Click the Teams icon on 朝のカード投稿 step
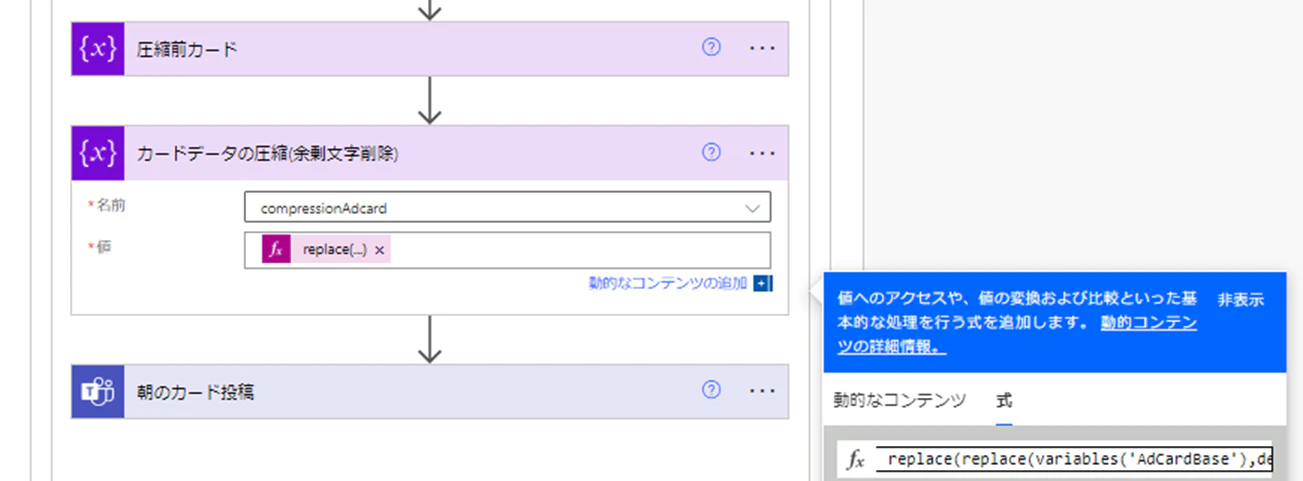The width and height of the screenshot is (1303, 481). click(x=97, y=391)
